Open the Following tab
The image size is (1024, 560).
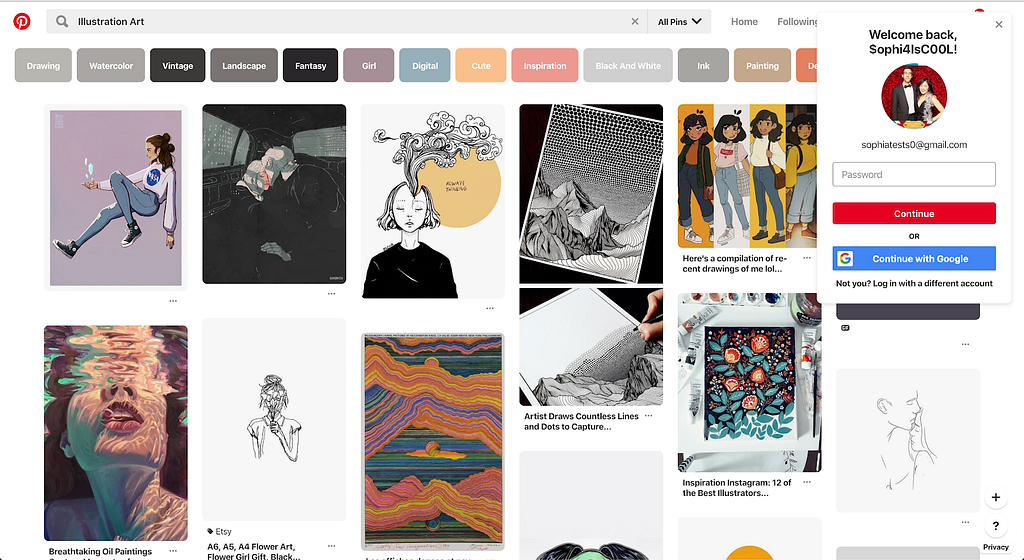[x=797, y=21]
